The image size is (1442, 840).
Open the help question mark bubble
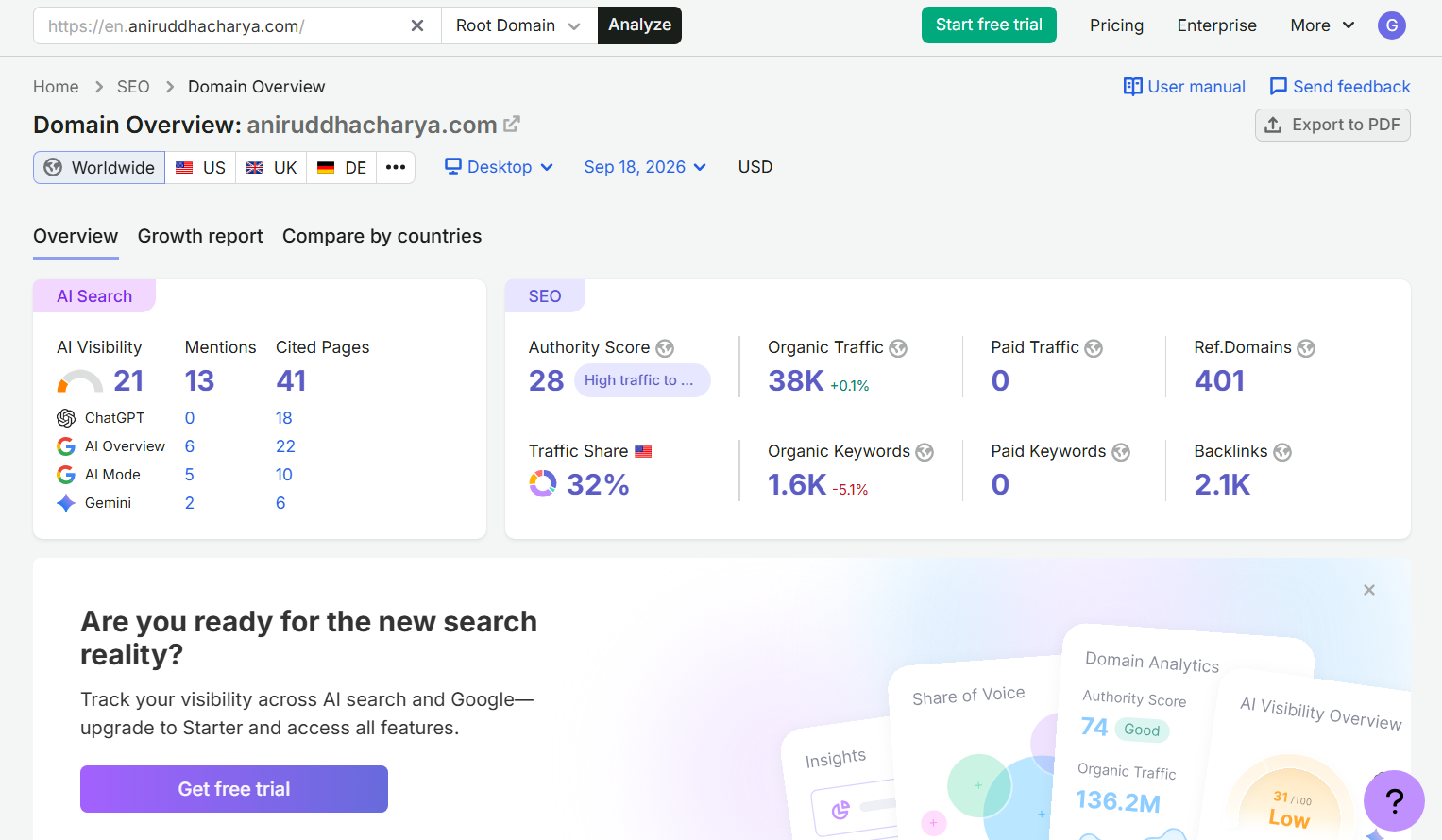tap(1394, 800)
